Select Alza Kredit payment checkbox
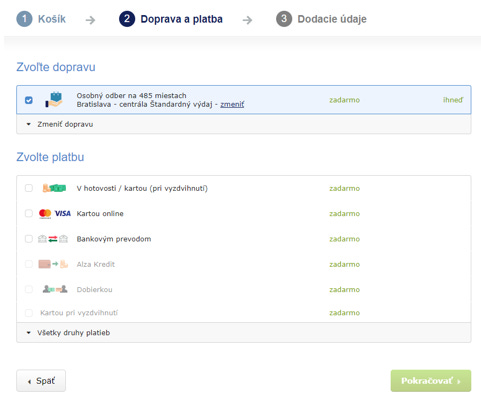The image size is (481, 407). tap(29, 264)
